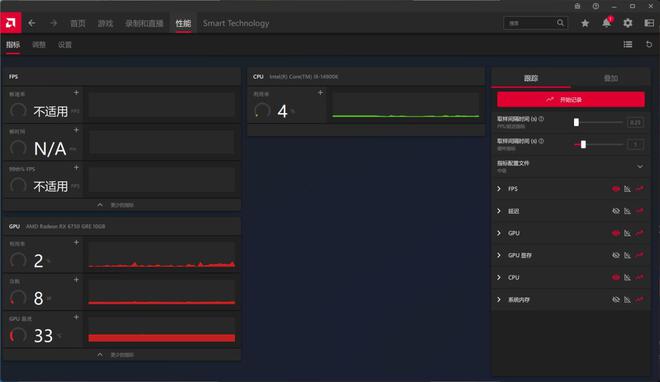The width and height of the screenshot is (660, 382).
Task: Expand the 系统内存 row chevron
Action: [x=499, y=300]
